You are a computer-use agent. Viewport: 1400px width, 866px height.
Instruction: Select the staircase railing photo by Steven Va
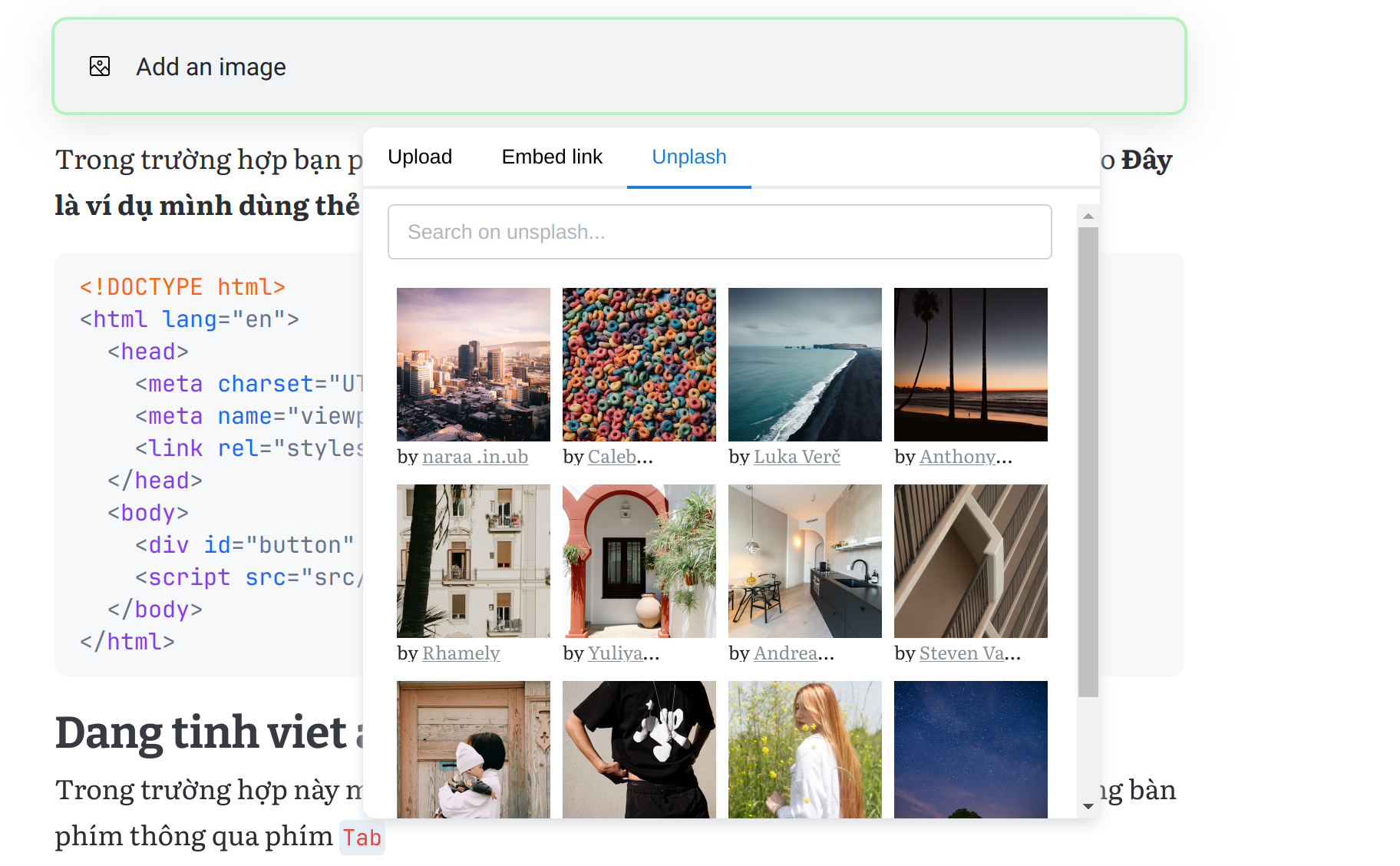click(971, 561)
